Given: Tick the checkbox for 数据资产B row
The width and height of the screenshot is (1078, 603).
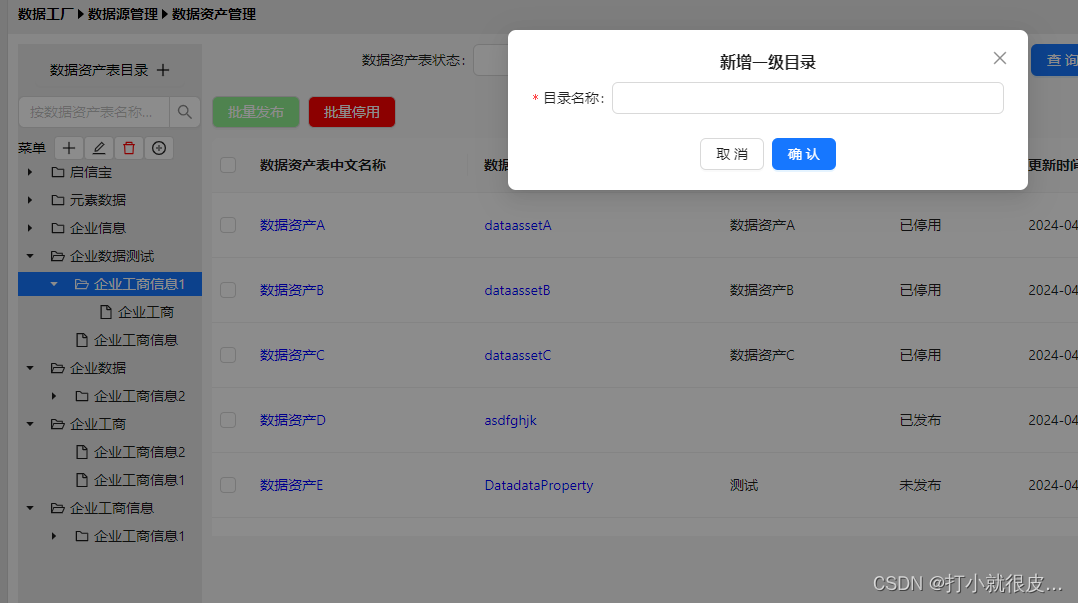Looking at the screenshot, I should (228, 290).
